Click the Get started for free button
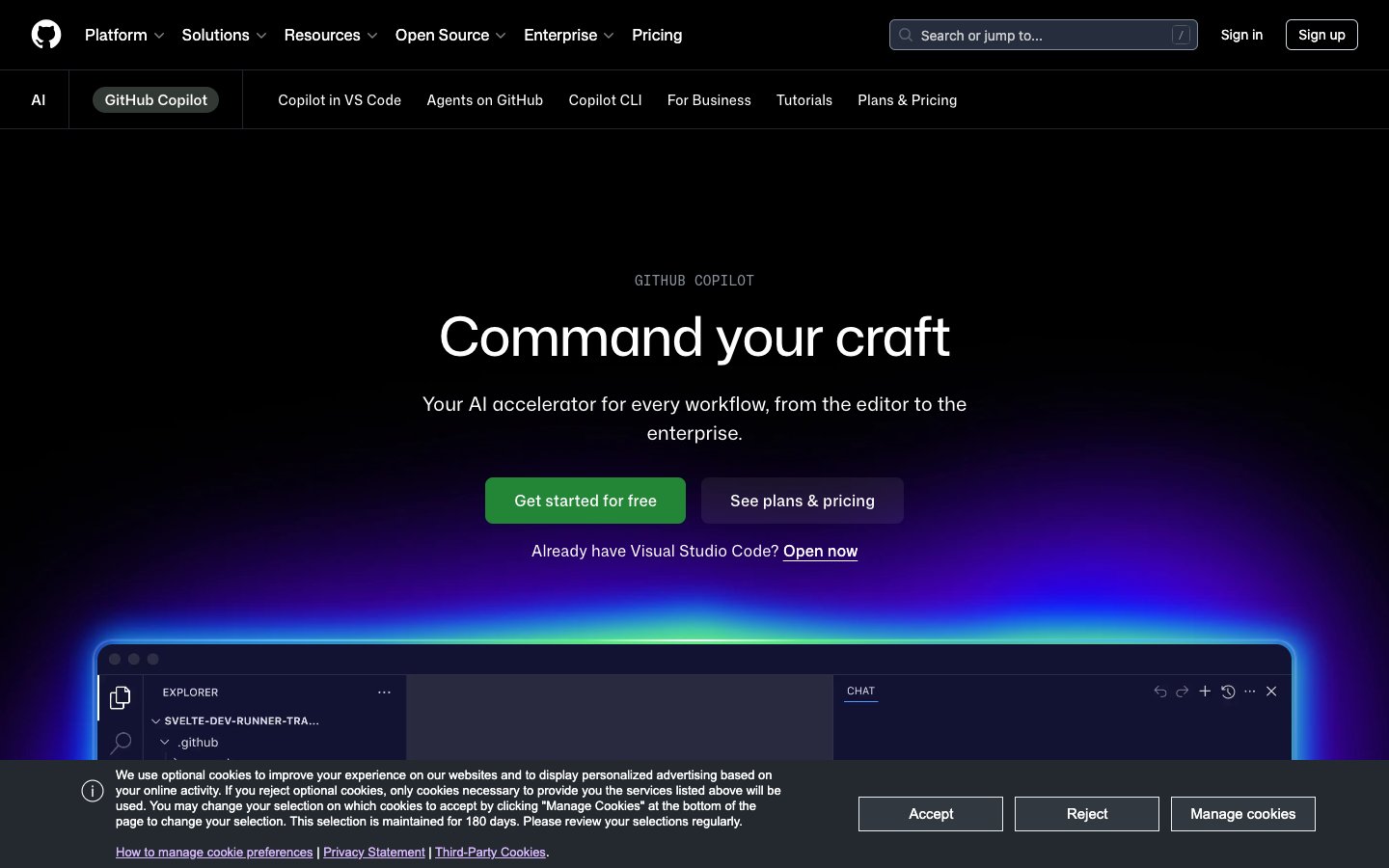1389x868 pixels. (x=586, y=501)
